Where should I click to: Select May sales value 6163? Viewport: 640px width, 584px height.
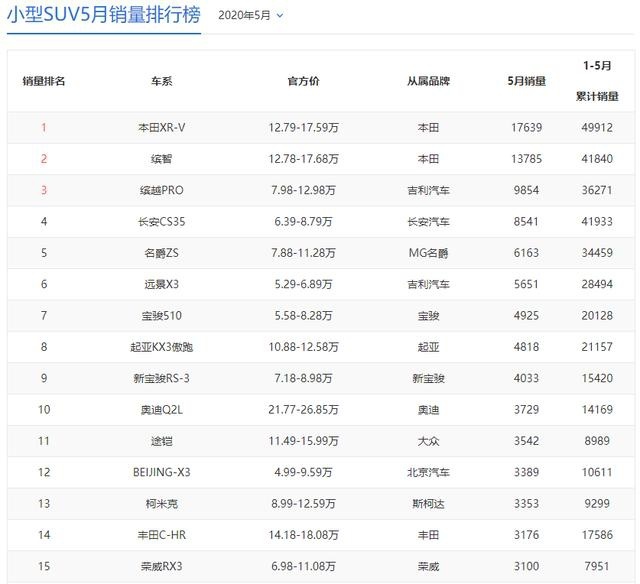pyautogui.click(x=527, y=253)
